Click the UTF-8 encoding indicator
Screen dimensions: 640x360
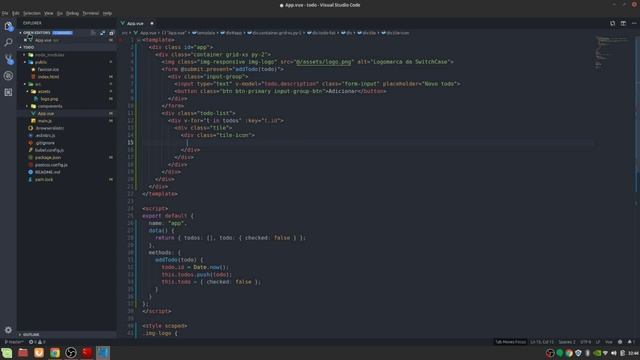tap(586, 342)
